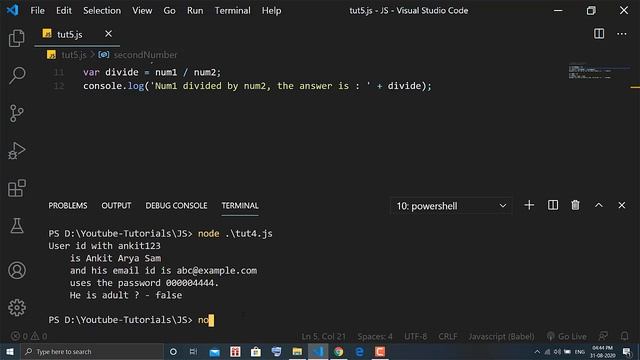Screen dimensions: 640x360
Task: Click line number 11 in gutter
Action: [59, 72]
